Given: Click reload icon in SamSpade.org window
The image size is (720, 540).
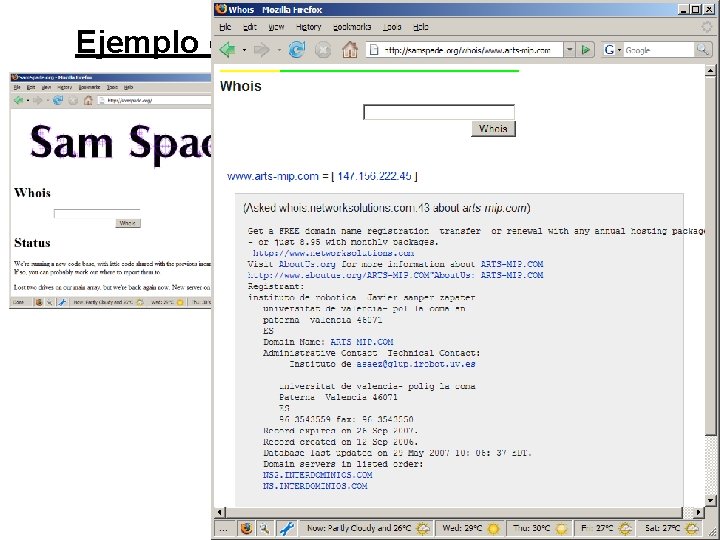Looking at the screenshot, I should [57, 100].
